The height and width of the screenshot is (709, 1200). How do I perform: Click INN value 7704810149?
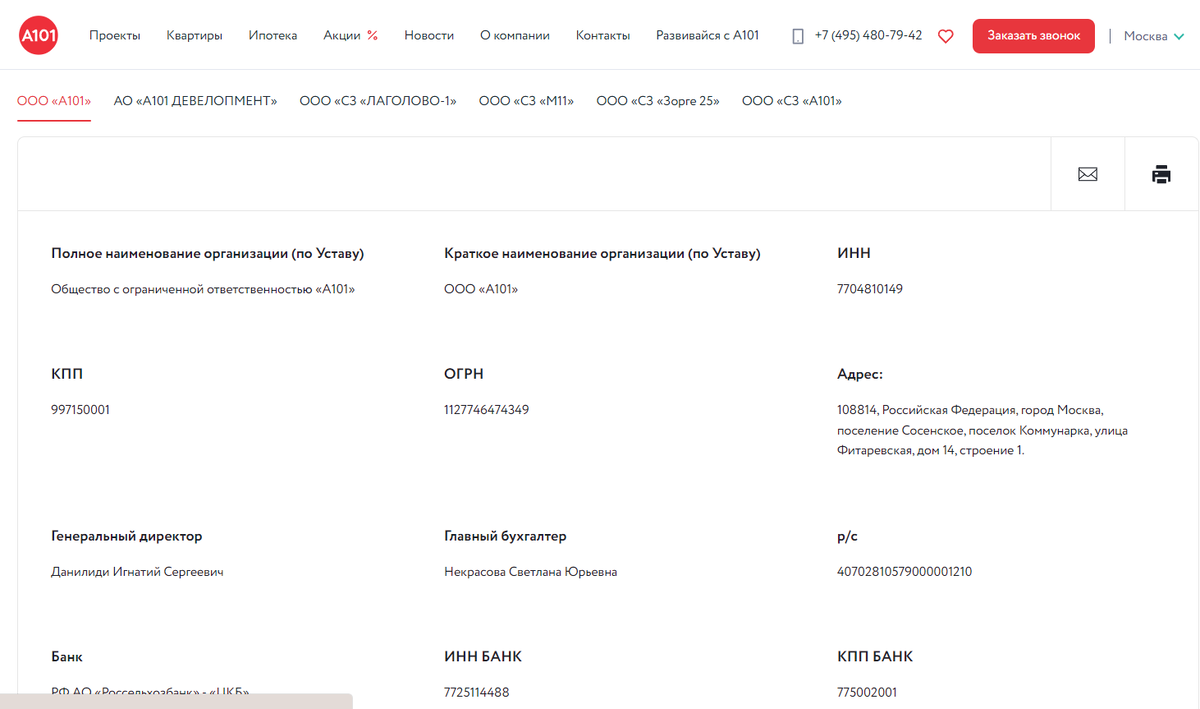[x=870, y=289]
